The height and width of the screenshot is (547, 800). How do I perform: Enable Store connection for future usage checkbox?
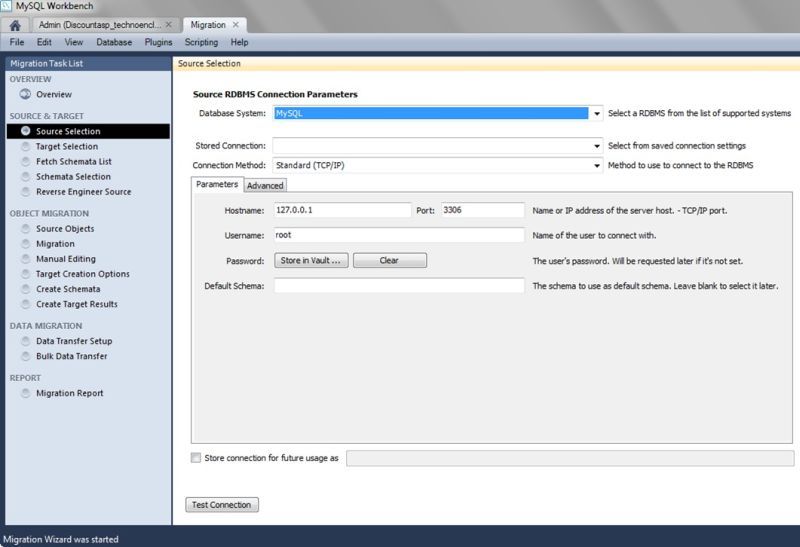click(x=196, y=458)
